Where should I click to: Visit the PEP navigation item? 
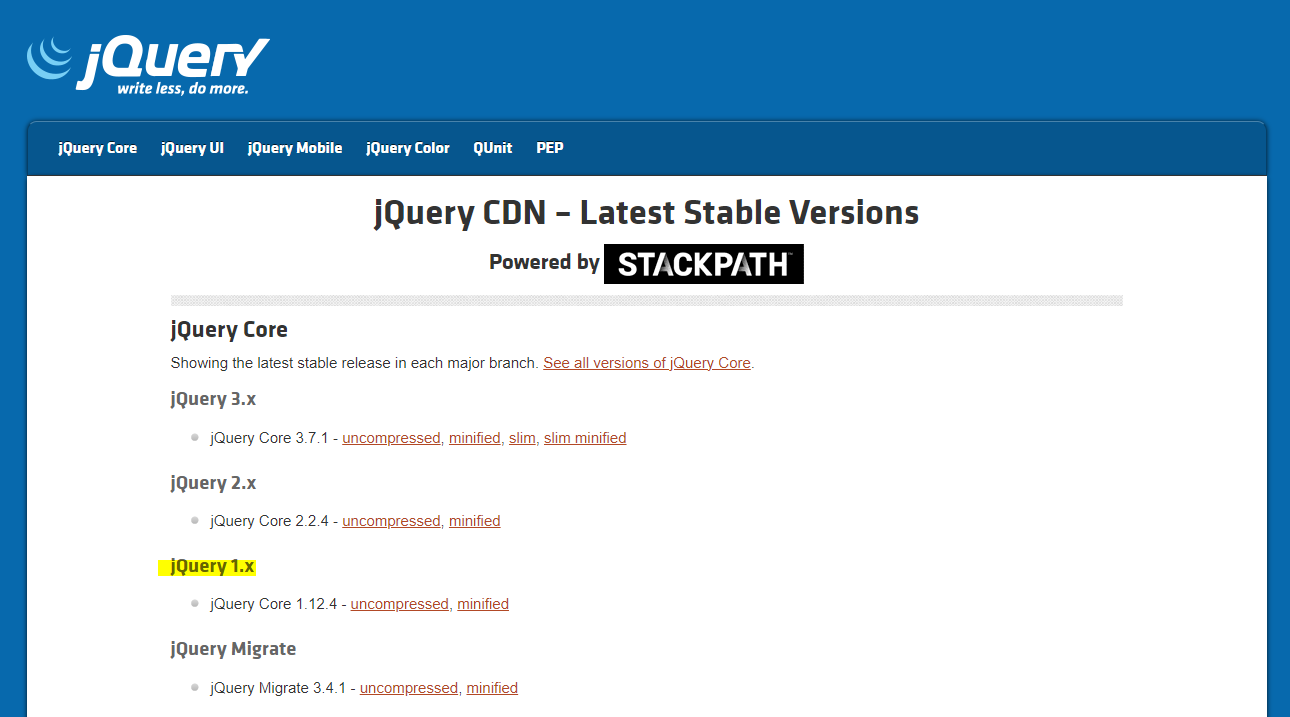click(x=550, y=148)
